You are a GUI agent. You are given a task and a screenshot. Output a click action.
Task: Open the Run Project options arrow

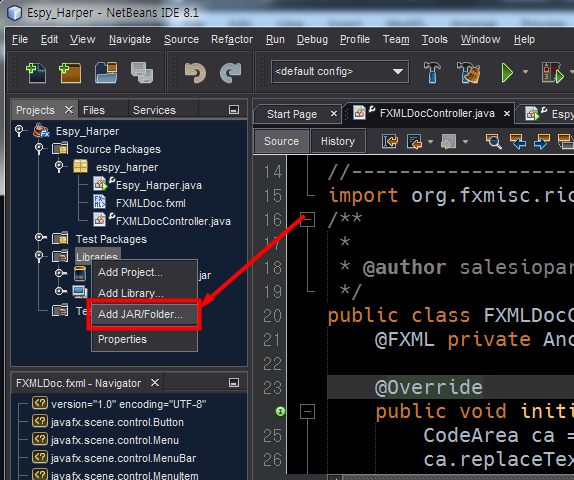(525, 72)
